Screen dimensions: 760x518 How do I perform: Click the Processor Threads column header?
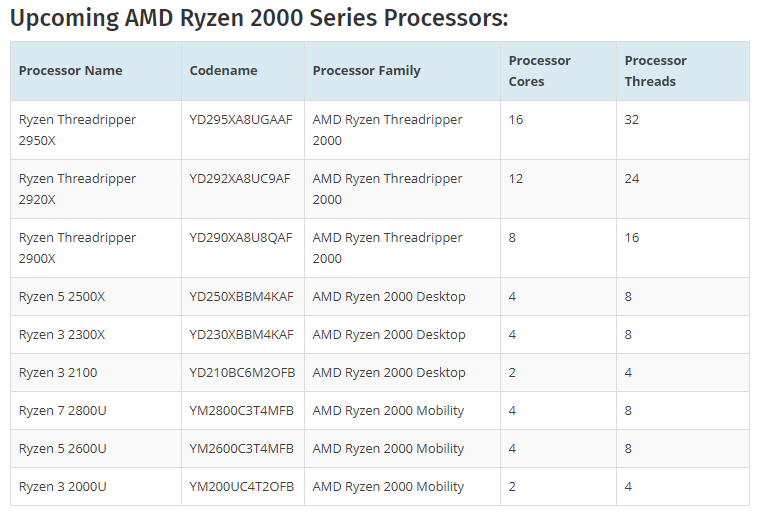coord(655,71)
